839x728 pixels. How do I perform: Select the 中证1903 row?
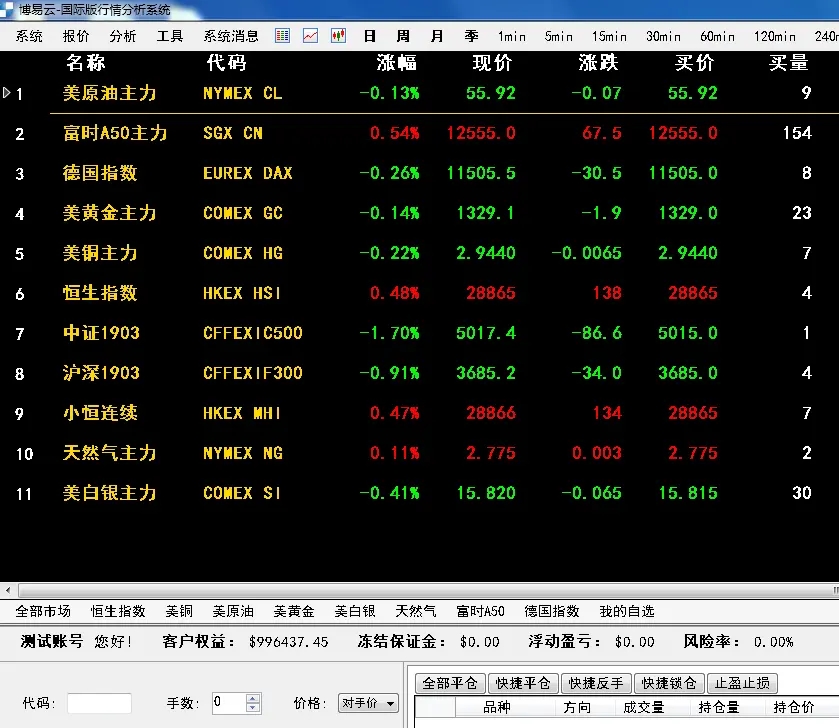pyautogui.click(x=420, y=333)
